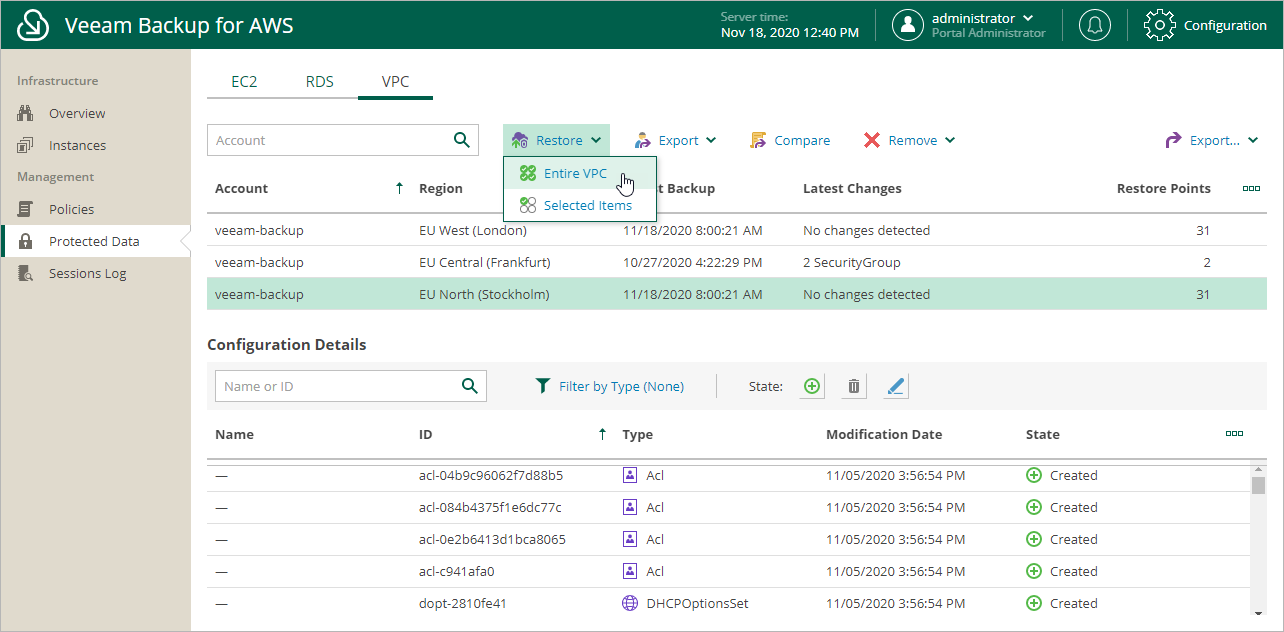
Task: Select the EU Central (Frankfurt) row
Action: 737,262
